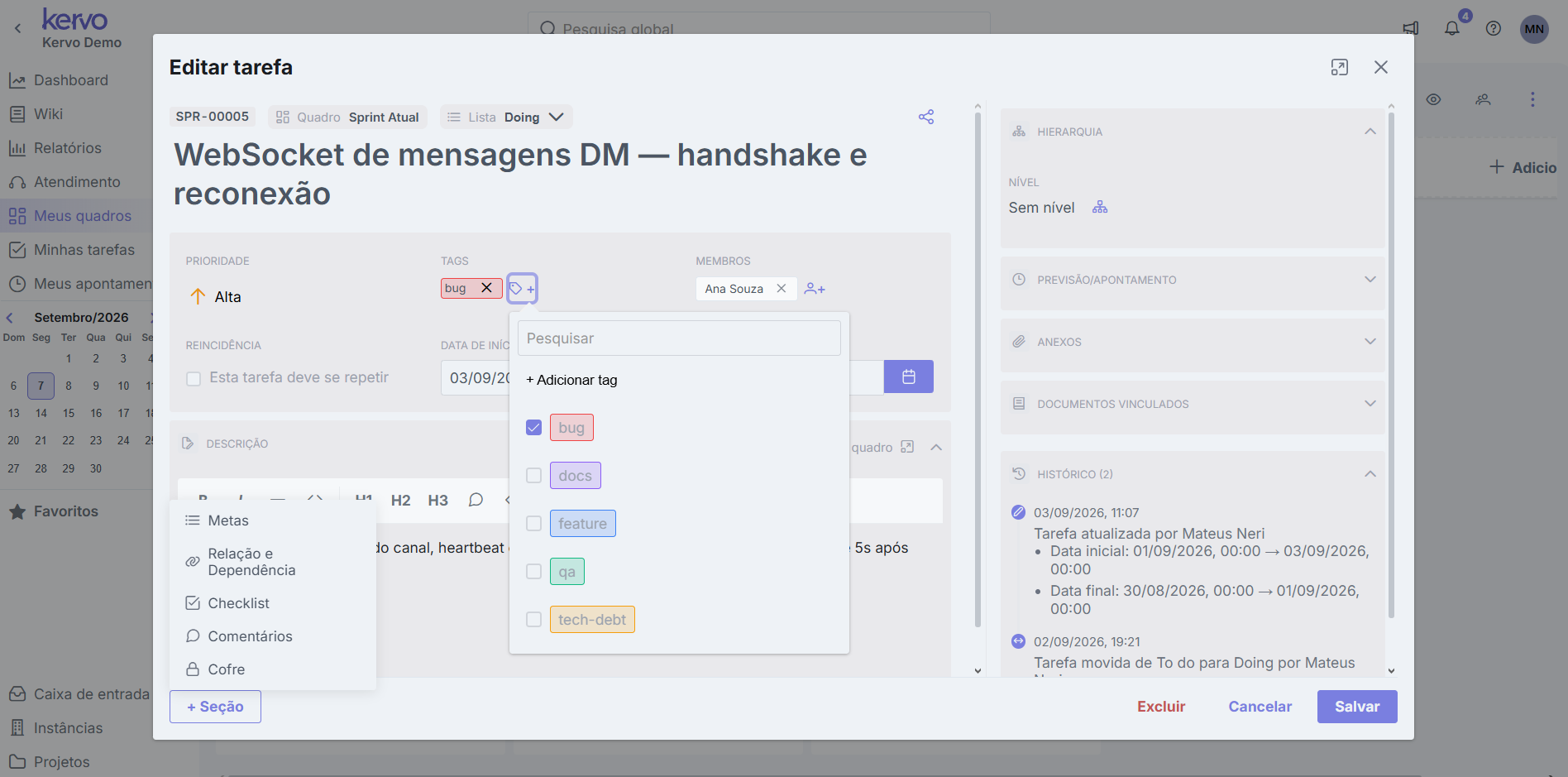Select Cofre from the section menu
Screen dimensions: 1568x777
coord(273,669)
